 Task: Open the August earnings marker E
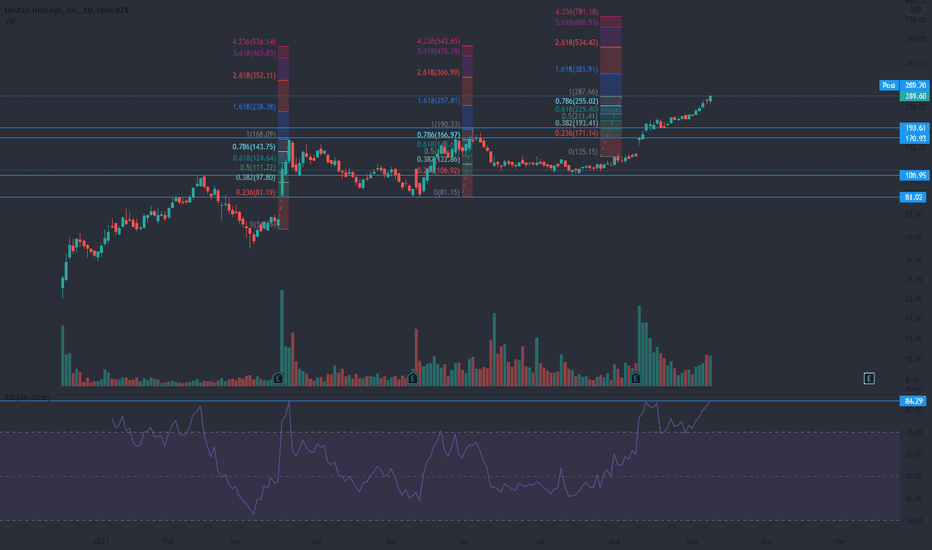[x=635, y=378]
